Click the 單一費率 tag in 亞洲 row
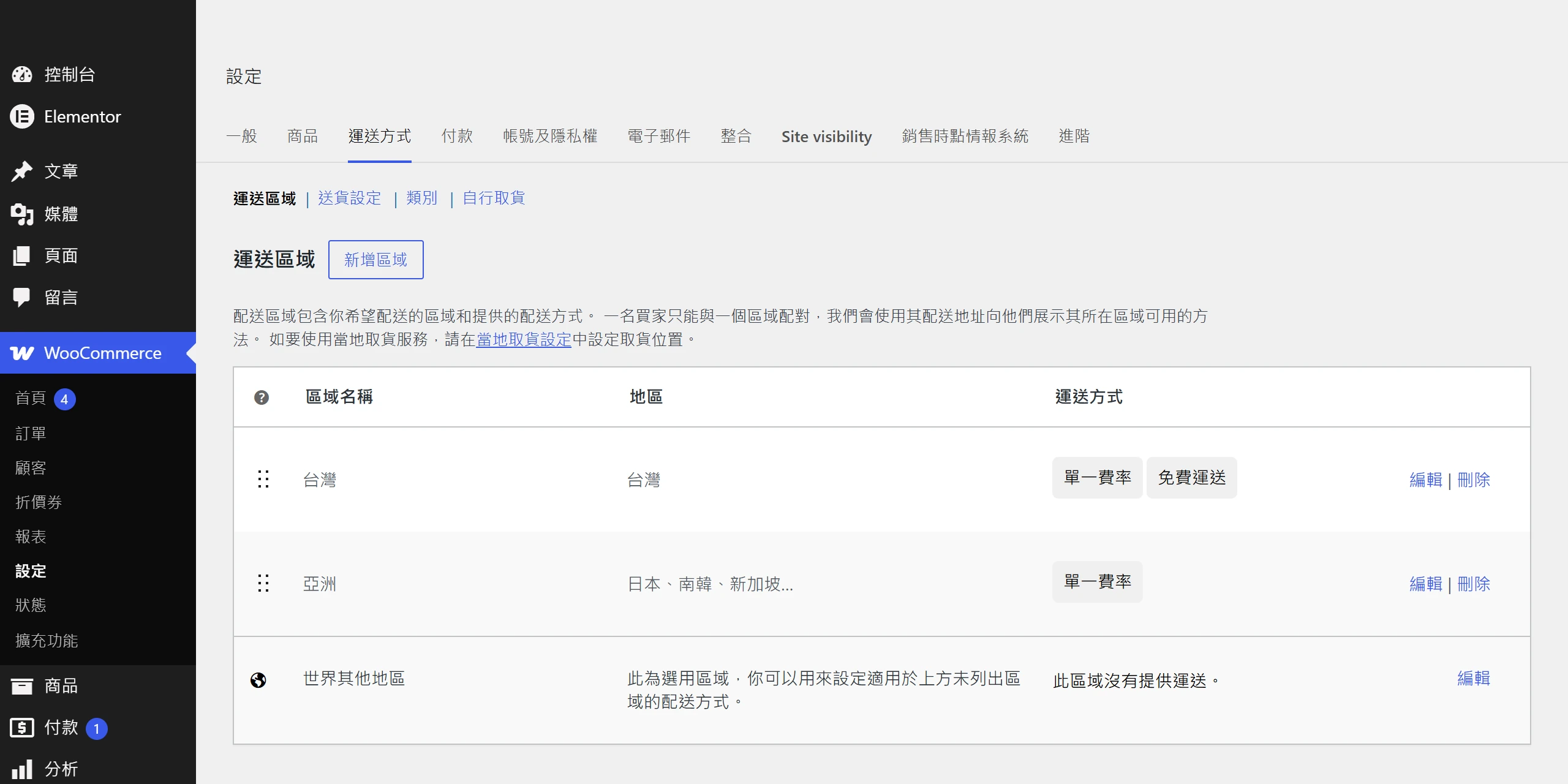The height and width of the screenshot is (784, 1568). click(1098, 582)
